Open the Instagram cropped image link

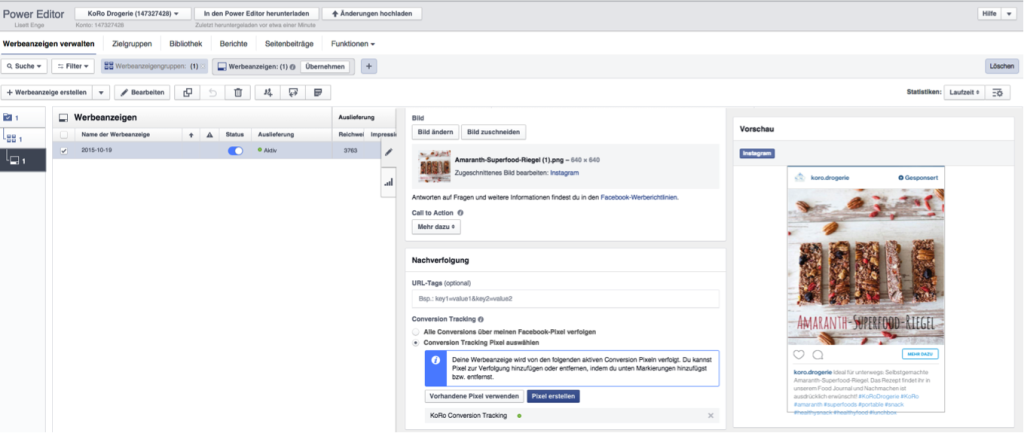564,172
